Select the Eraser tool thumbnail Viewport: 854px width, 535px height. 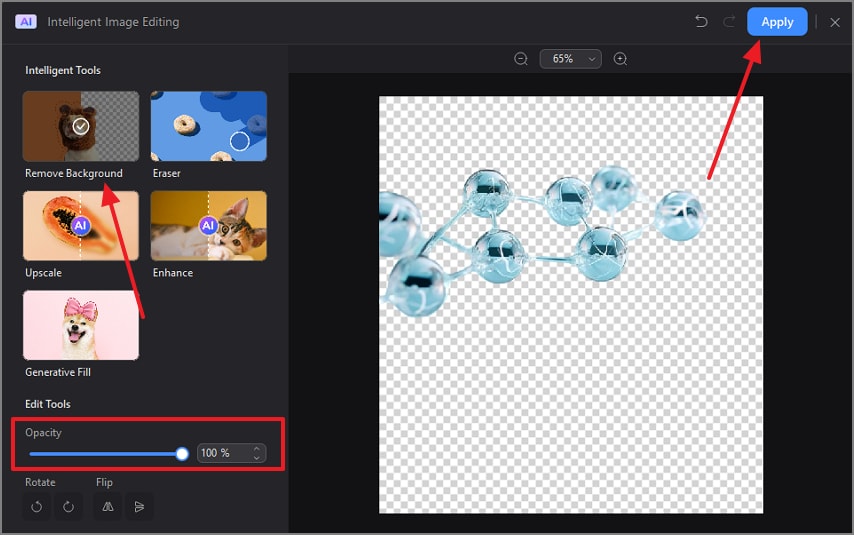209,126
